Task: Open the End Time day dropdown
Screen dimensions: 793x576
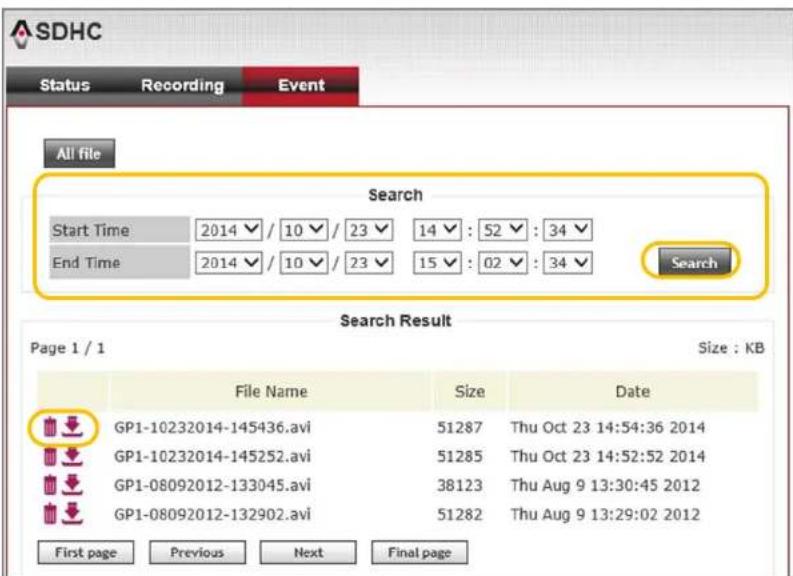Action: tap(369, 263)
